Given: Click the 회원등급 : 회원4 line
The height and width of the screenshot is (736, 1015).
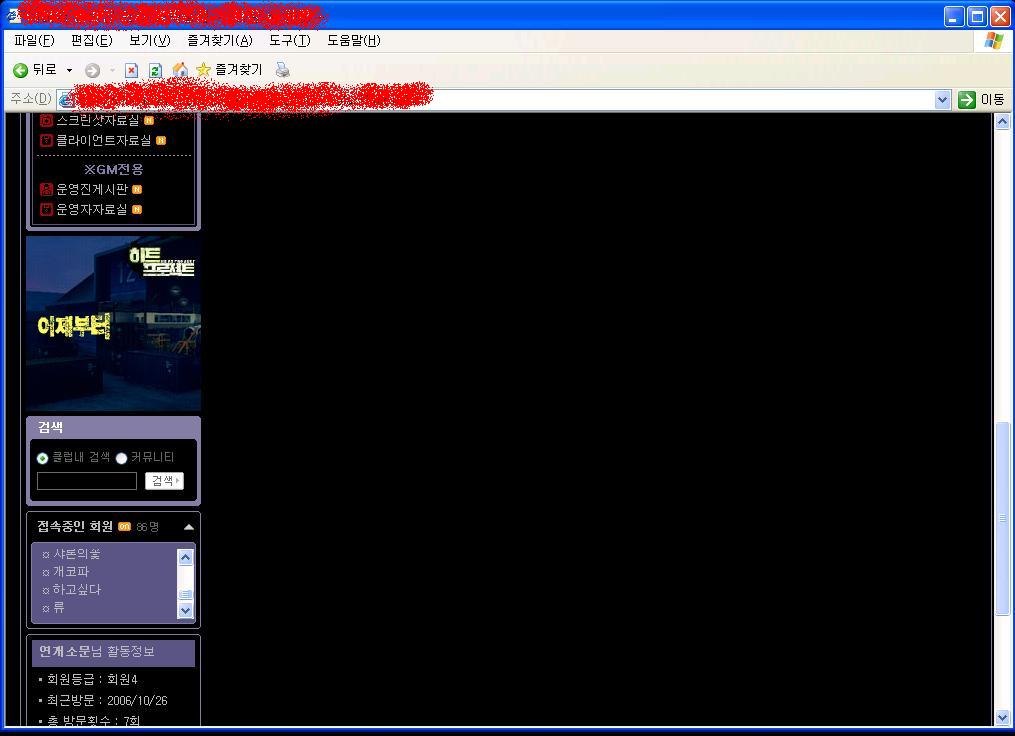Looking at the screenshot, I should pos(92,679).
